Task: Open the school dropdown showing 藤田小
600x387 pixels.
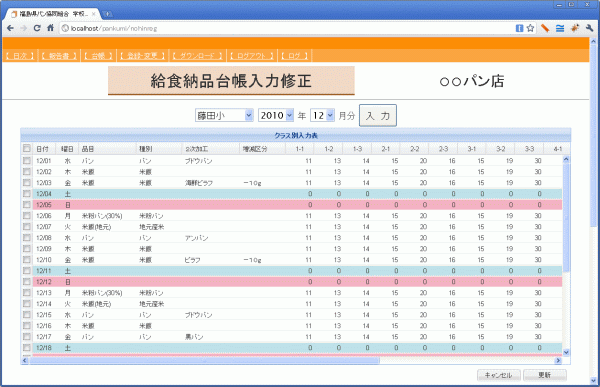Action: tap(224, 115)
